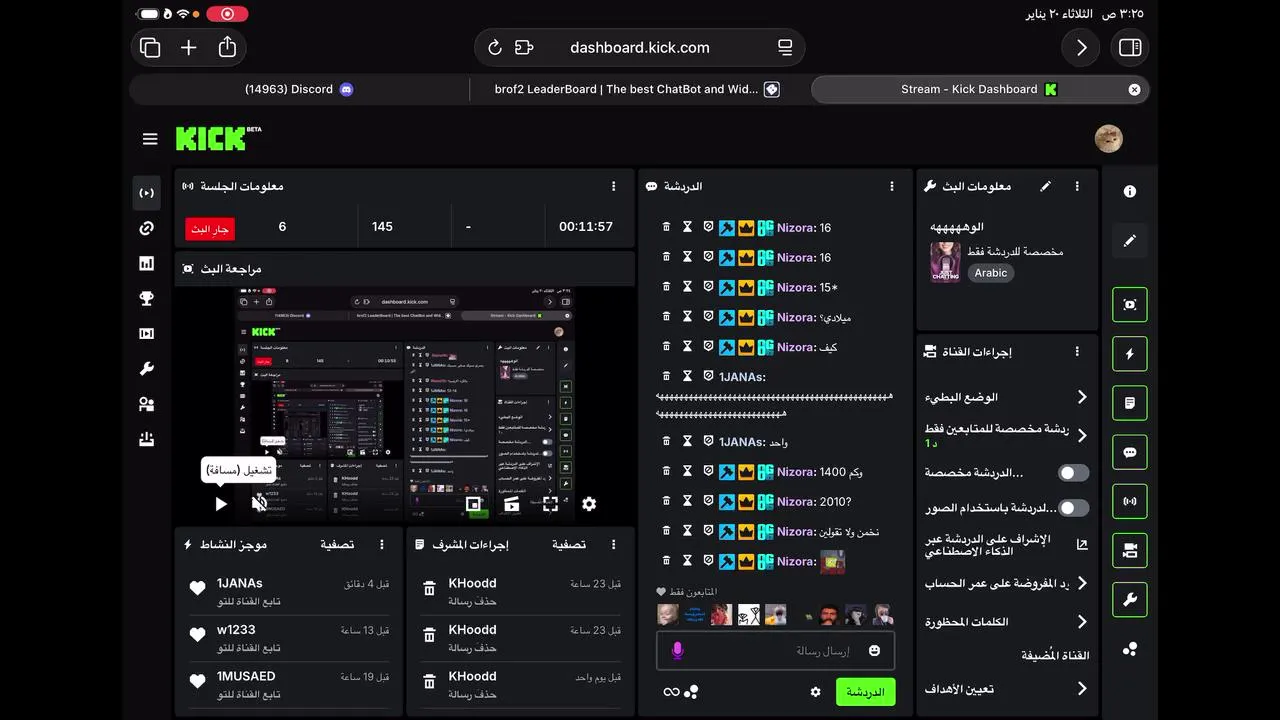The image size is (1280, 720).
Task: Switch to brof2 LeaderBoard browser tab
Action: (x=637, y=89)
